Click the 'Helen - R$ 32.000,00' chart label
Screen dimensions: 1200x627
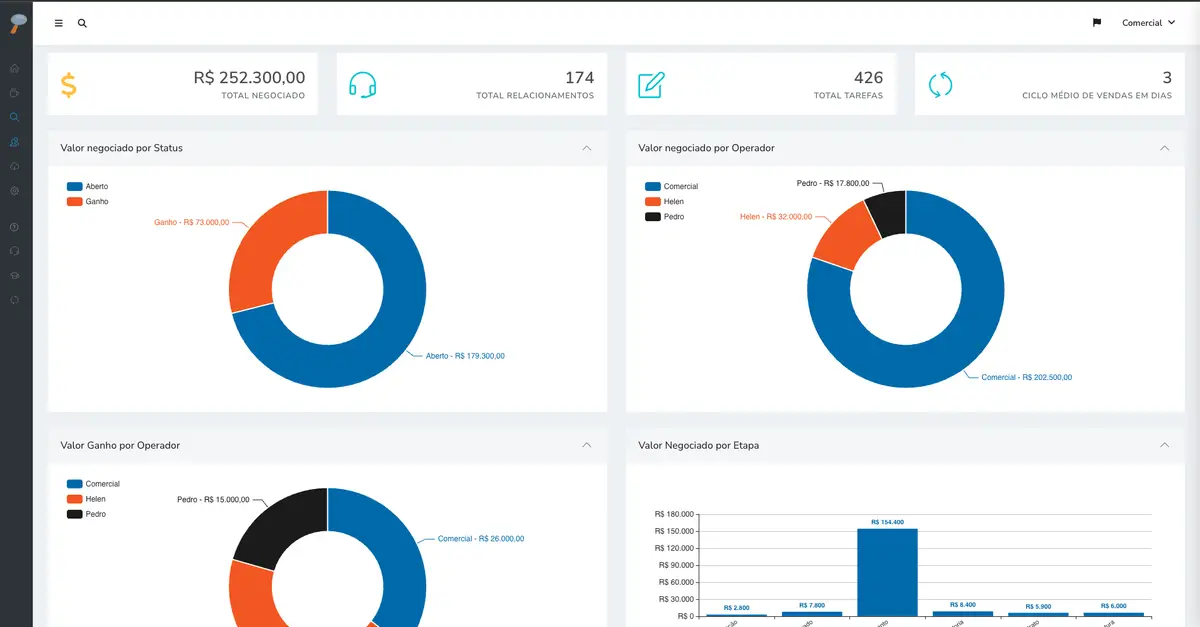coord(778,216)
